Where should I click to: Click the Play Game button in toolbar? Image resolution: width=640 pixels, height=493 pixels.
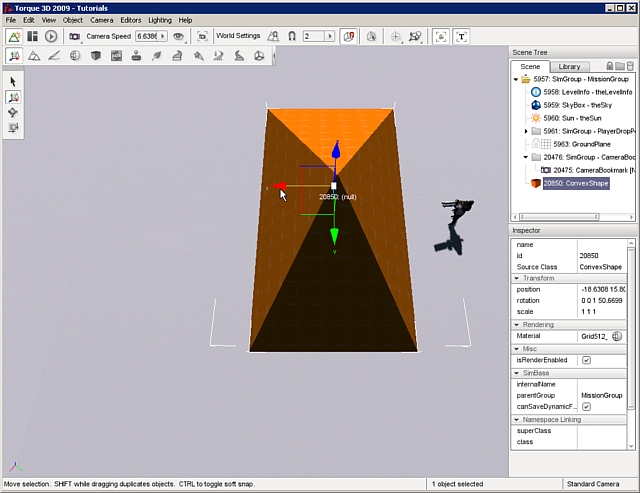51,36
